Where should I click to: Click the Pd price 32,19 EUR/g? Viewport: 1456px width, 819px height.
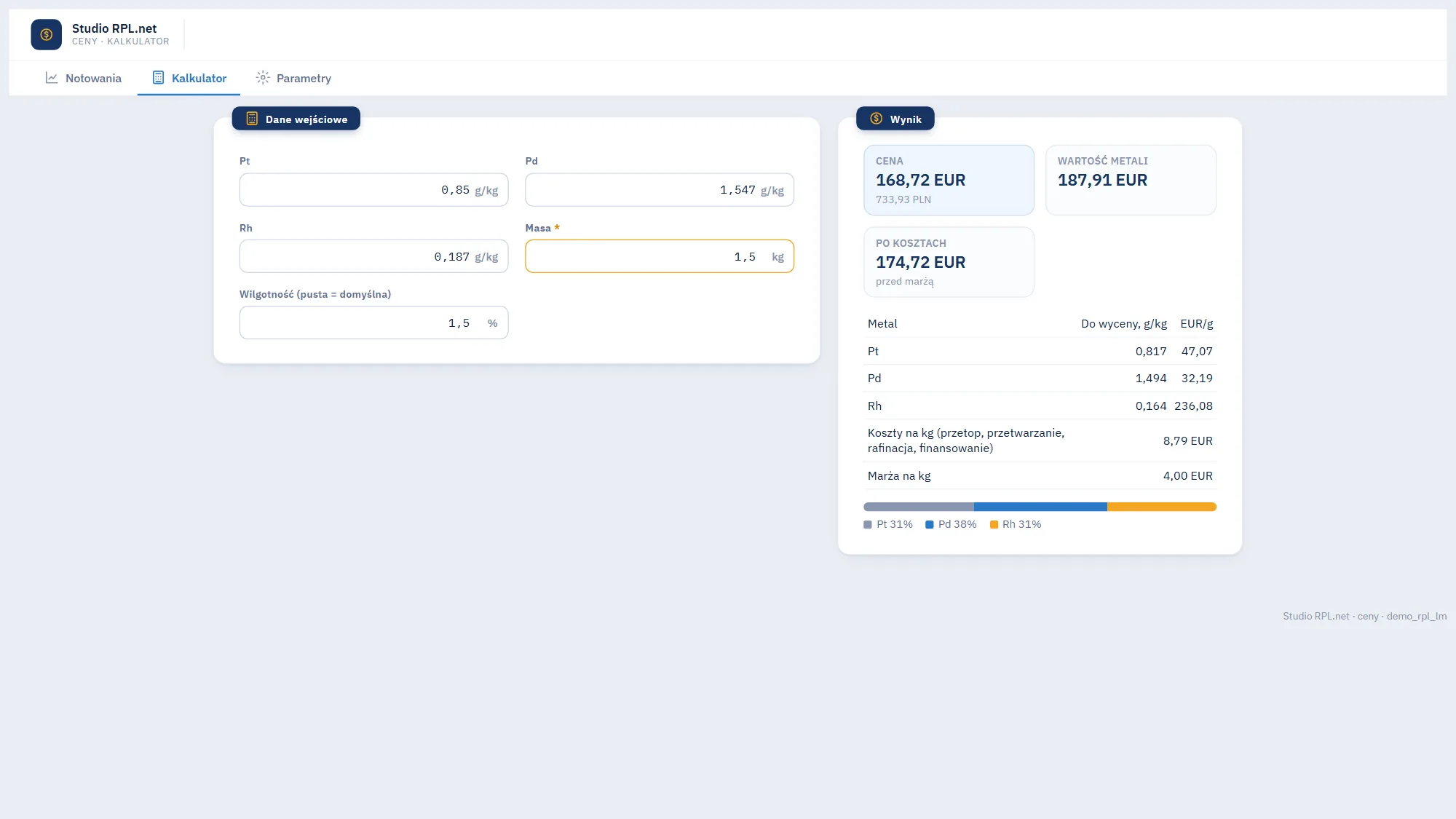coord(1197,379)
